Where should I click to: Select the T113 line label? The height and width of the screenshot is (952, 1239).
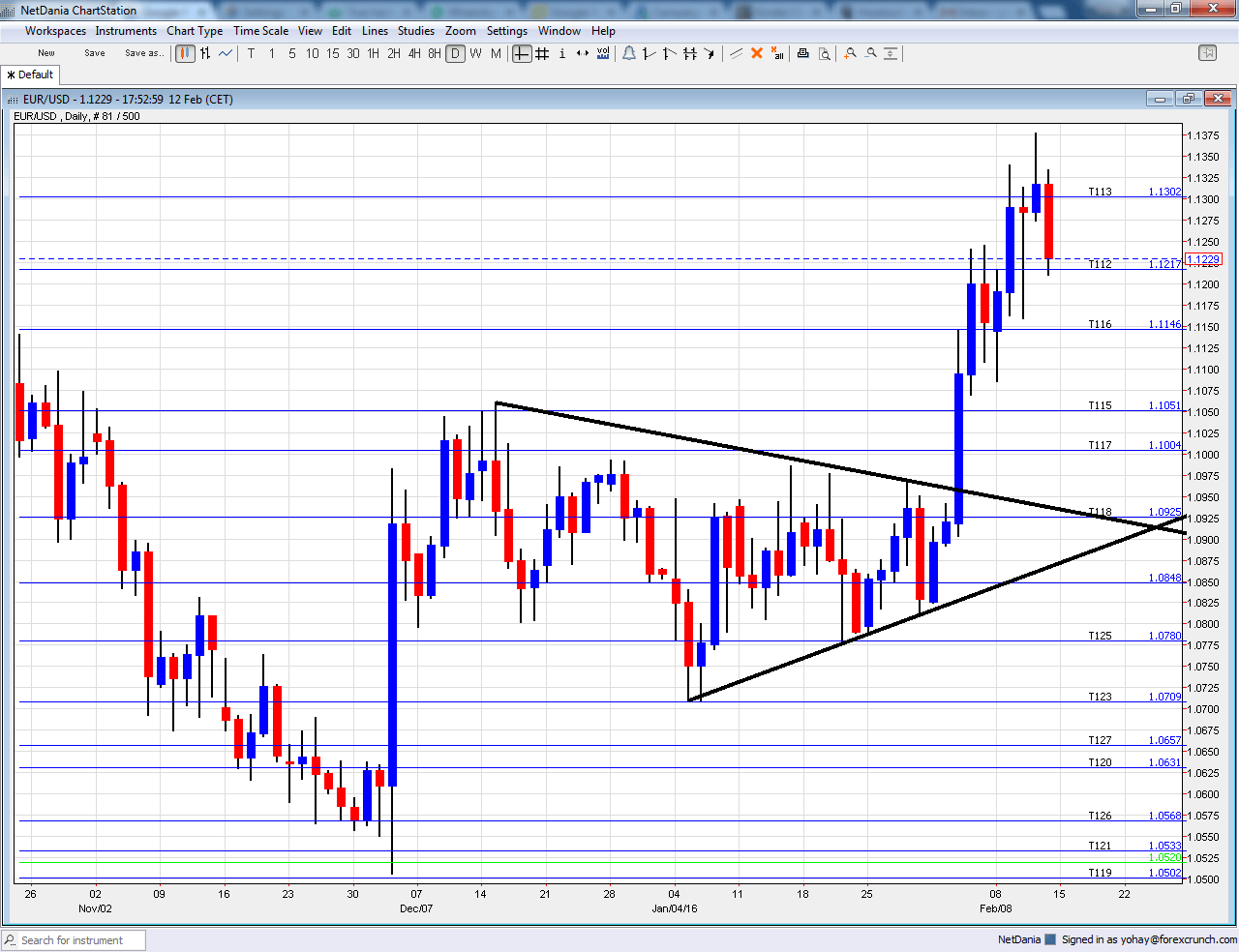(x=1100, y=192)
